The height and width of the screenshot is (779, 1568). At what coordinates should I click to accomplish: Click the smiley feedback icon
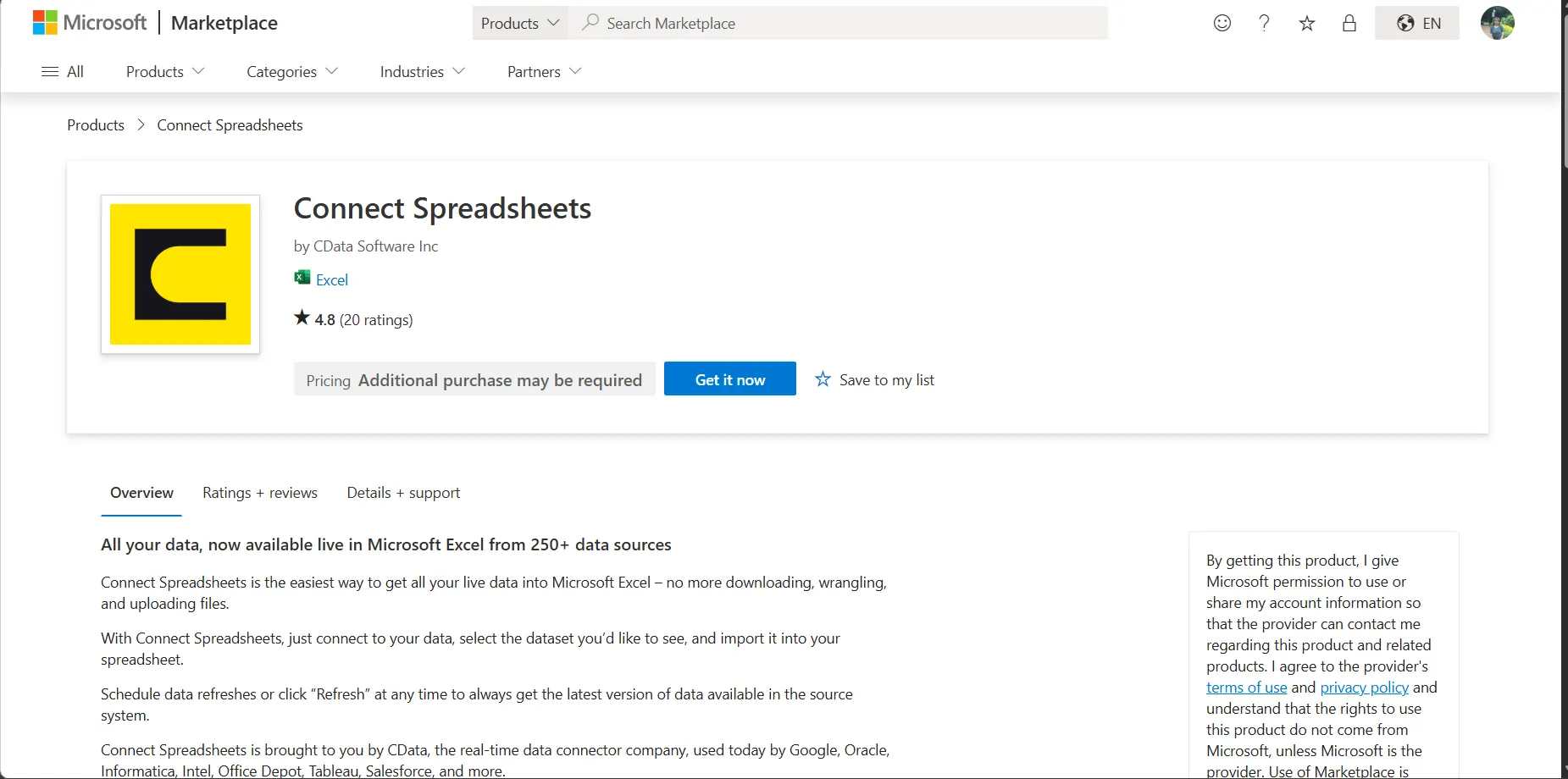[x=1222, y=23]
